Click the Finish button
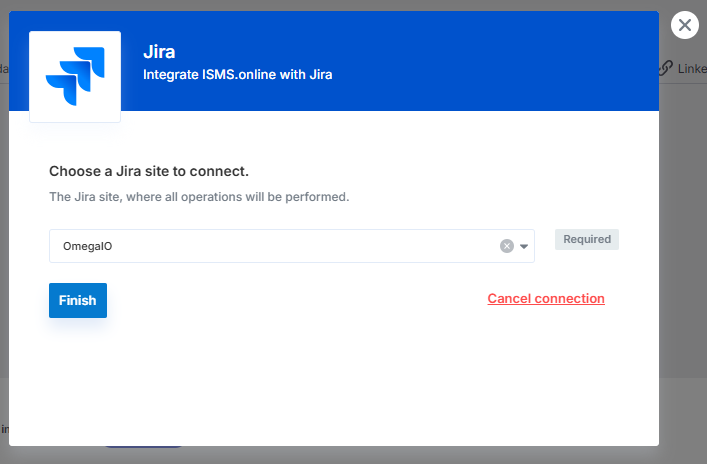 point(78,300)
